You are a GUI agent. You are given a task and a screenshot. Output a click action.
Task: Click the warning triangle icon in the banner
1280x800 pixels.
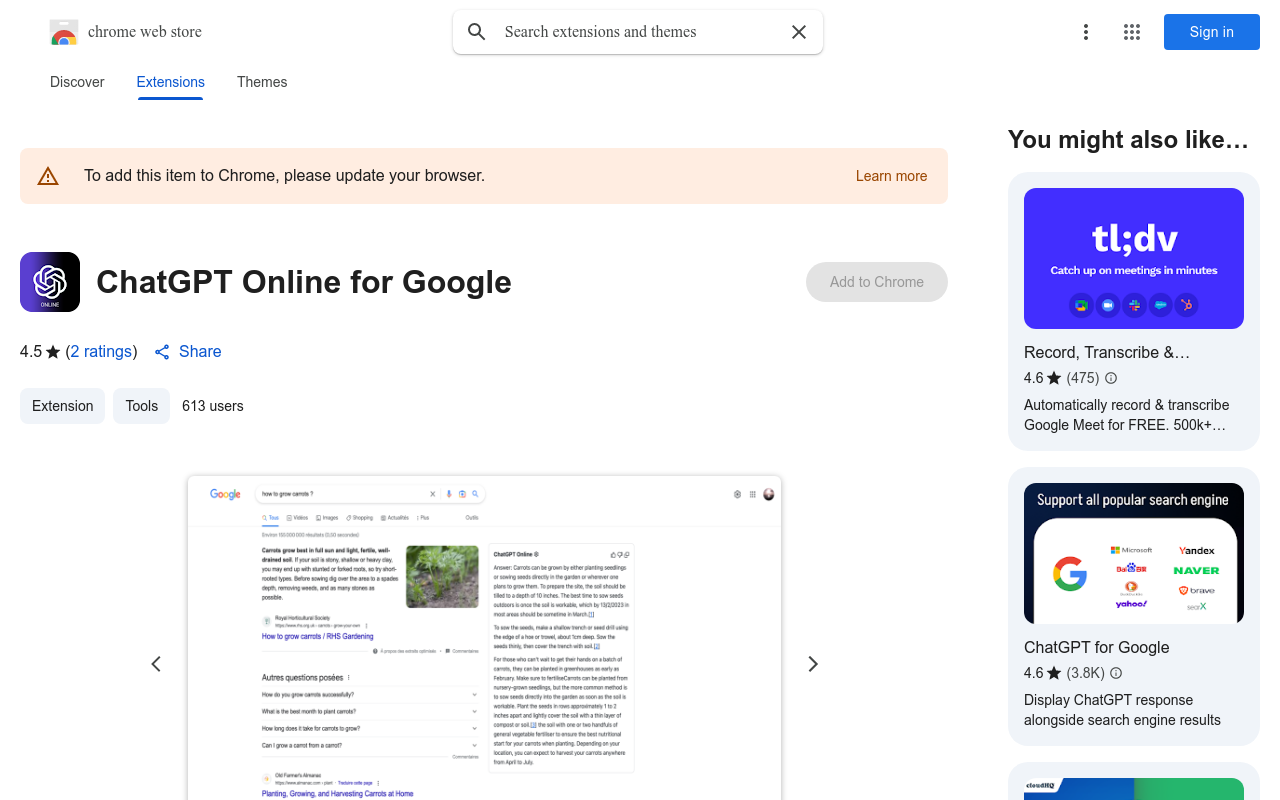pos(48,177)
